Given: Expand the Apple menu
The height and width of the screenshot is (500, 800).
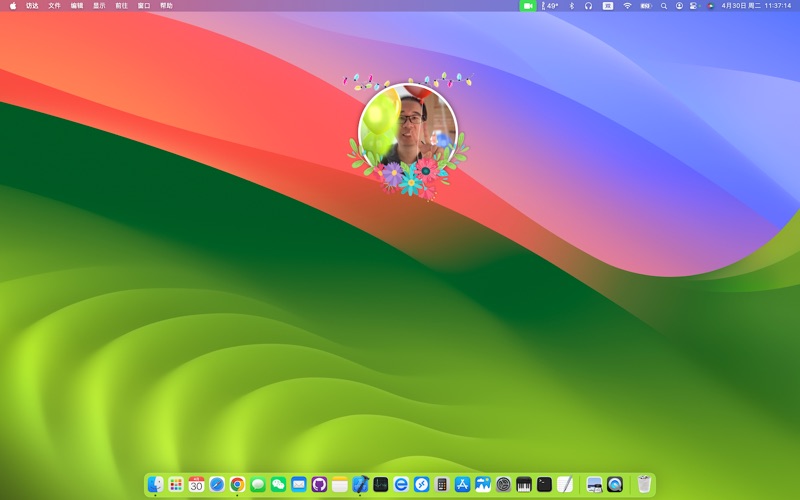Looking at the screenshot, I should 13,6.
